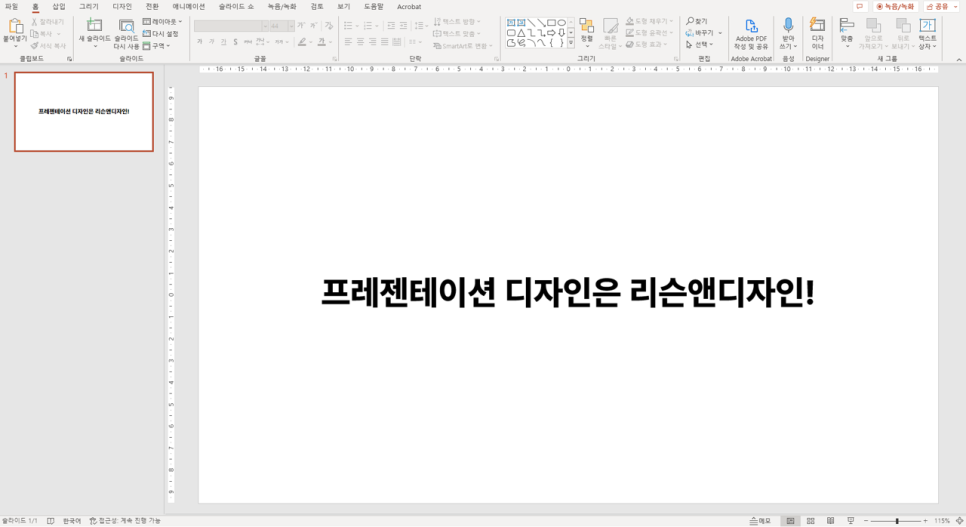The width and height of the screenshot is (966, 527).
Task: Insert a Text Box (텍스트 상자)
Action: click(927, 33)
